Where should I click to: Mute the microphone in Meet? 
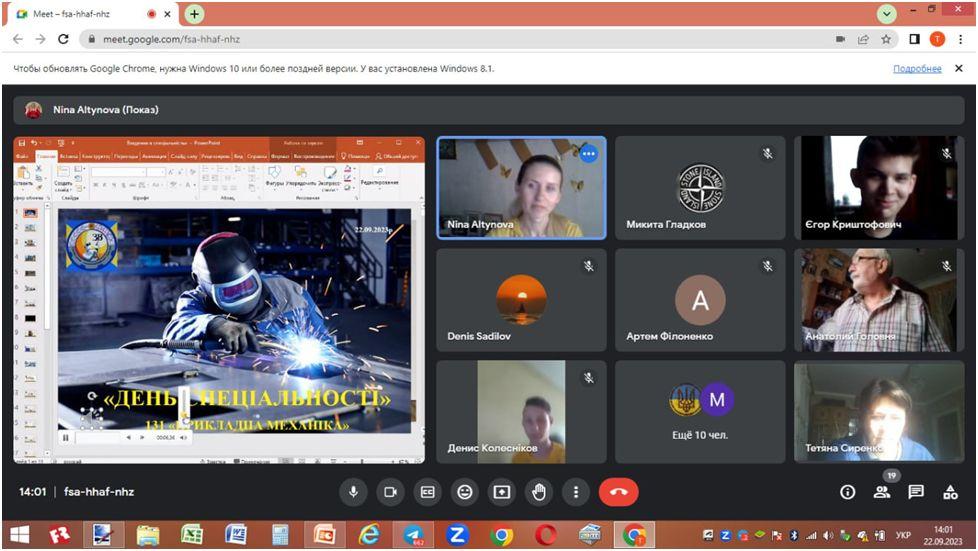(353, 492)
